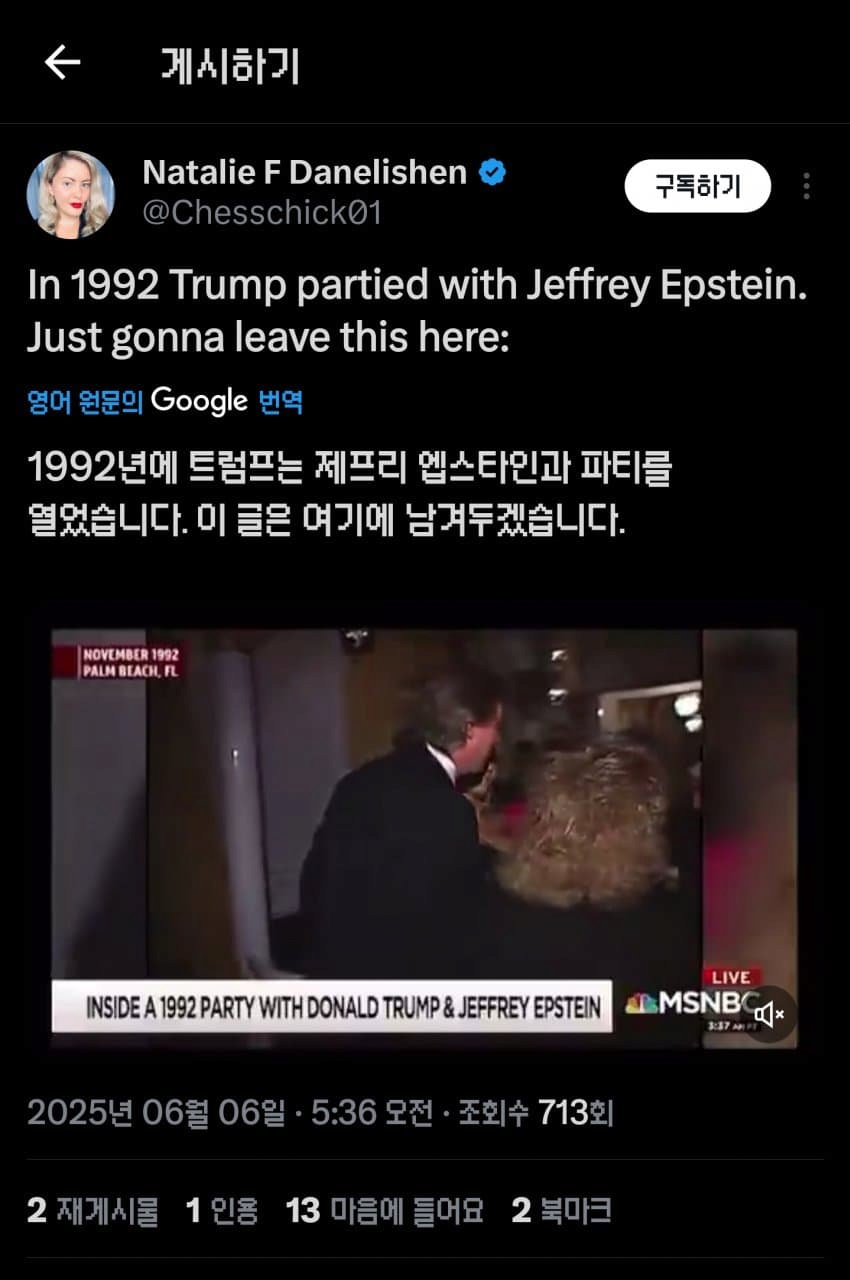Tap the MSNBC logo in the video
The height and width of the screenshot is (1280, 850).
coord(686,1003)
